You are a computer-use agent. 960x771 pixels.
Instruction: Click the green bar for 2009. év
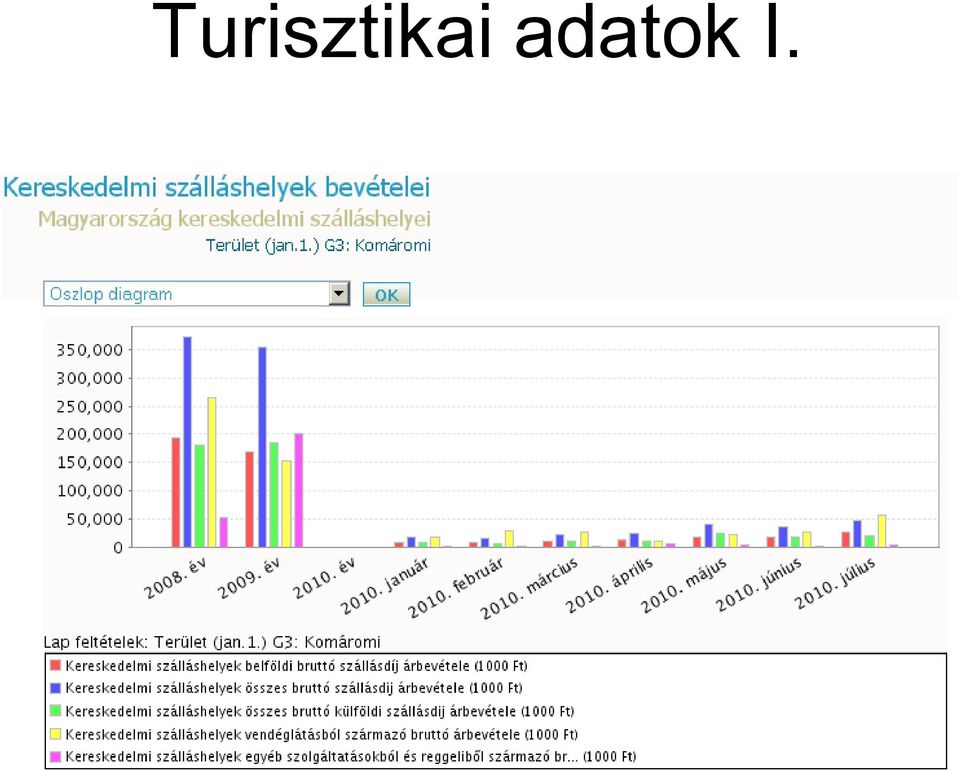point(274,495)
